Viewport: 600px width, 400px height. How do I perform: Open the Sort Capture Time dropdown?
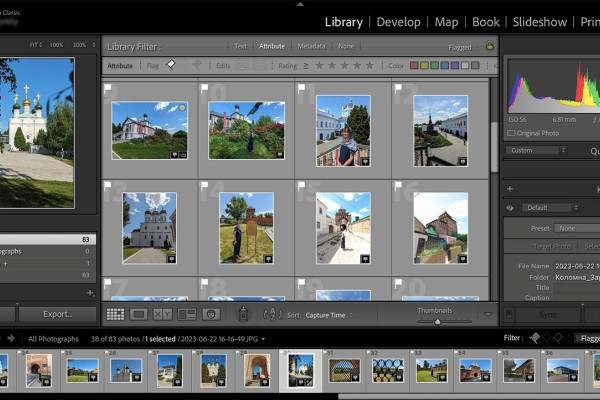coord(328,315)
